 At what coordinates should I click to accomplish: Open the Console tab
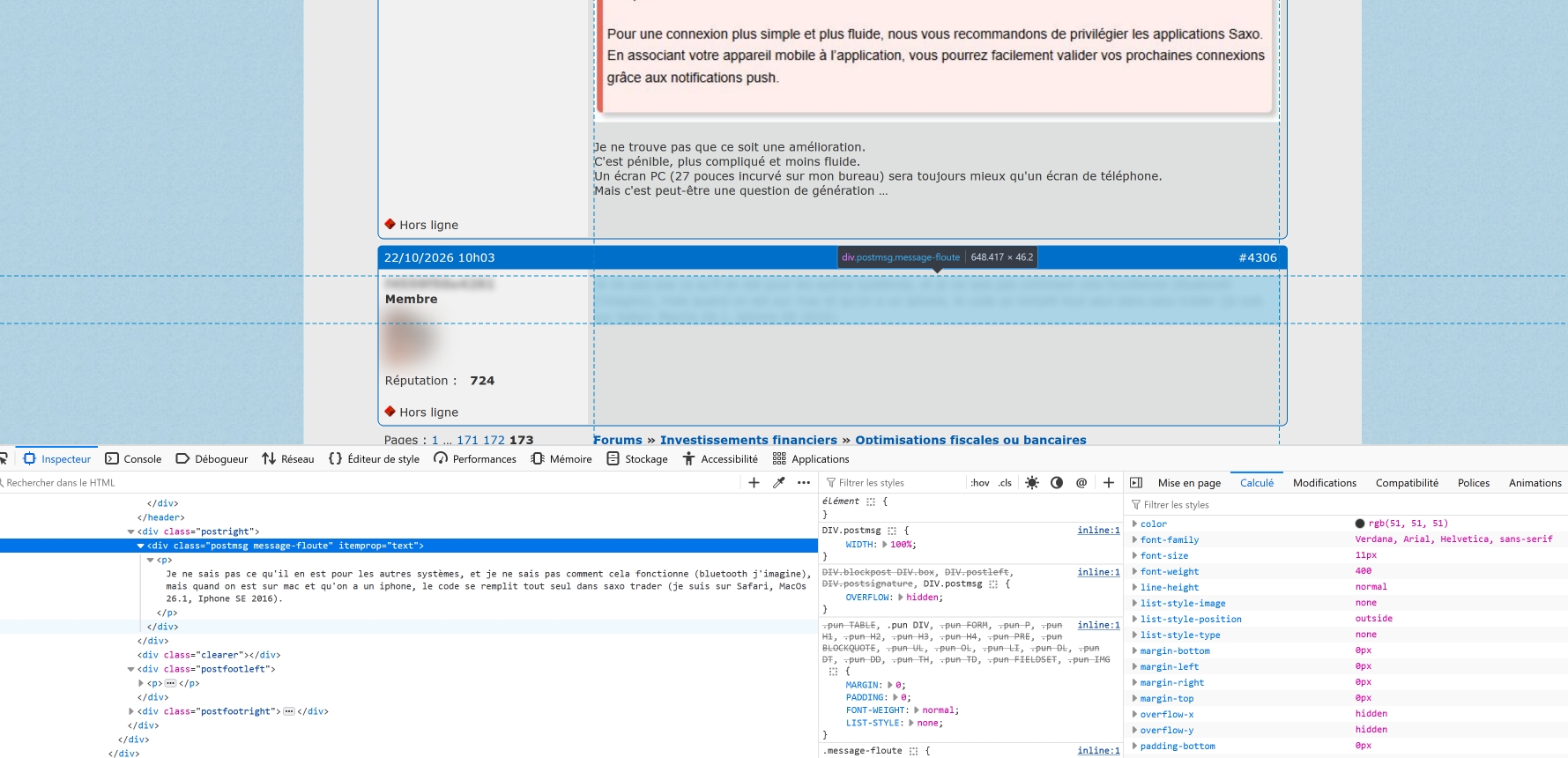[133, 458]
